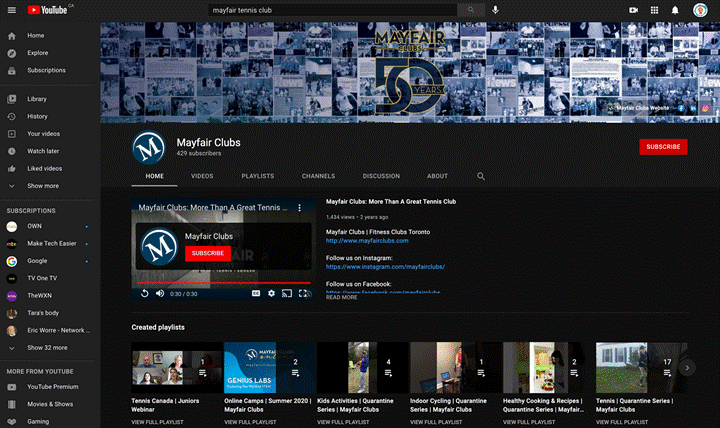Open player settings gear
Viewport: 720px width, 428px height.
pyautogui.click(x=271, y=293)
